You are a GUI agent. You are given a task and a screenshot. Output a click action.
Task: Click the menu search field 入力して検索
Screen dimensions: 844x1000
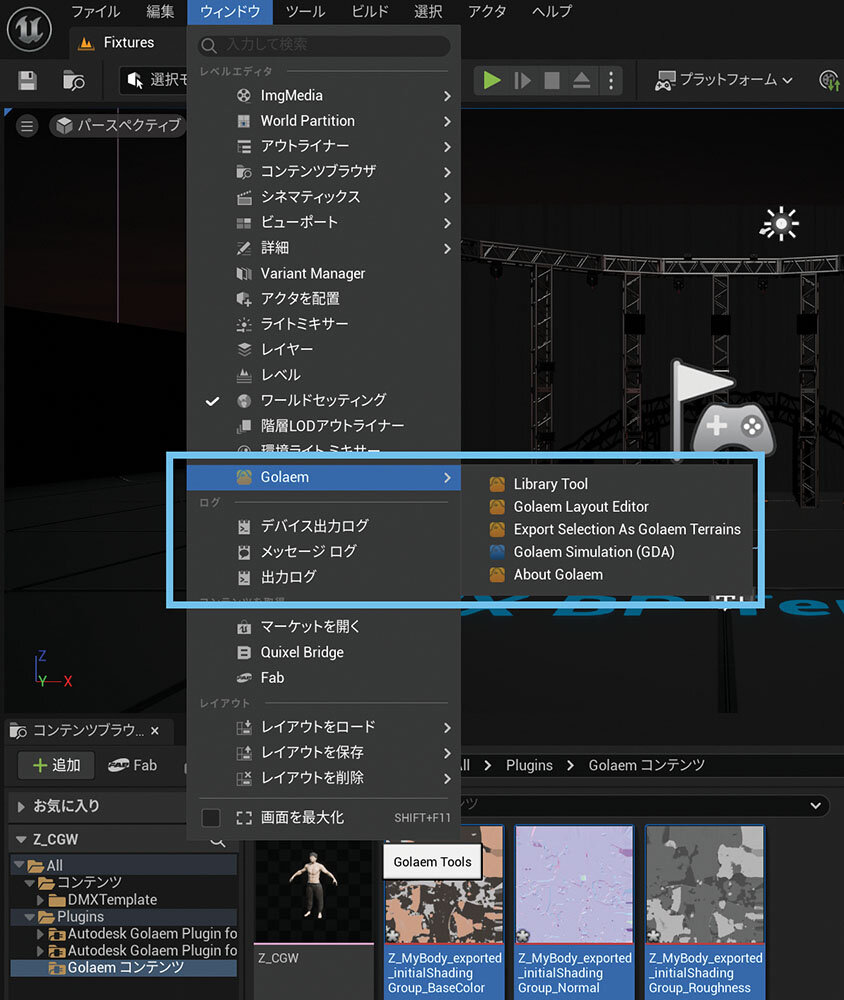[325, 45]
